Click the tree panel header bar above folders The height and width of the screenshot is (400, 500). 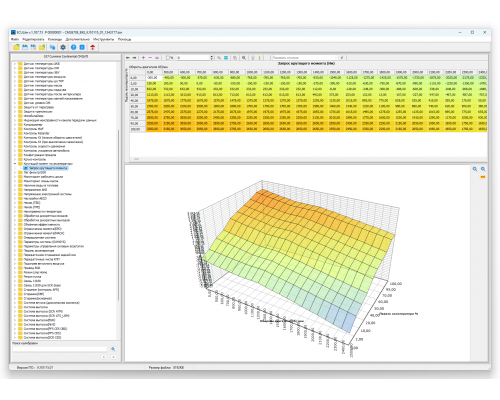coord(66,57)
